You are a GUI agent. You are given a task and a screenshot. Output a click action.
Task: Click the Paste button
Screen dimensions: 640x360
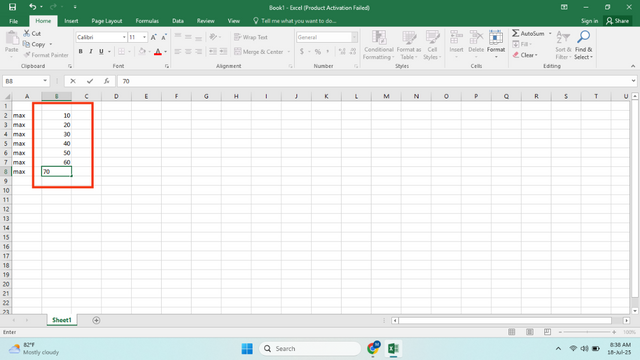[12, 43]
